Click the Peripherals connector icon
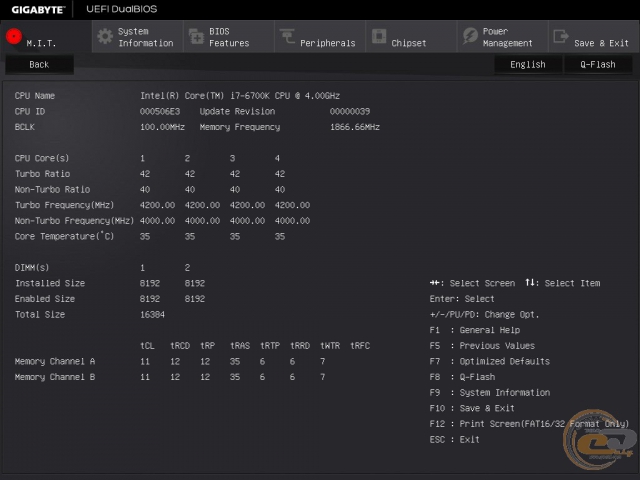Screen dimensions: 640x480 coord(287,36)
